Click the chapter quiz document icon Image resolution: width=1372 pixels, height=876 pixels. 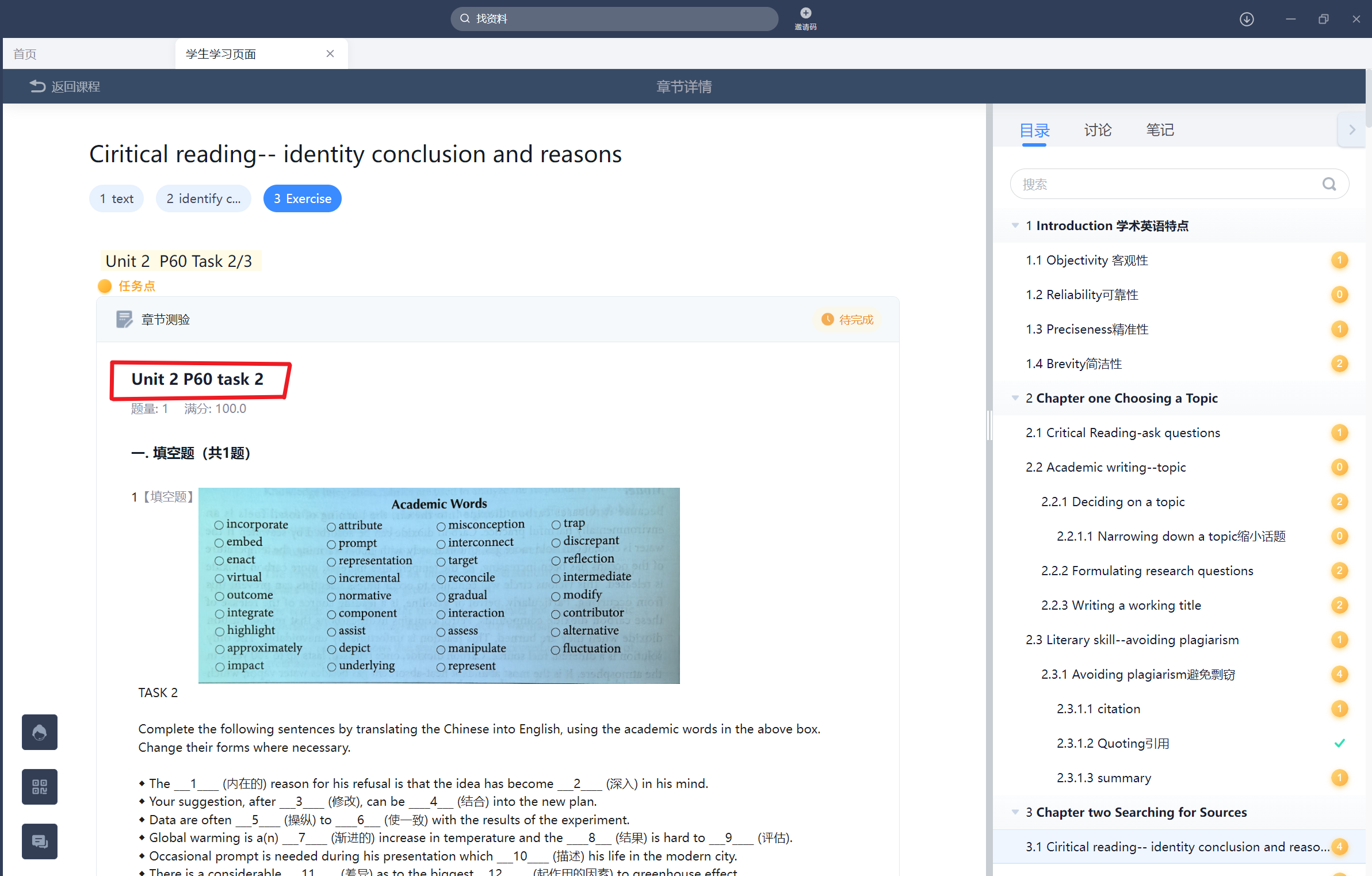tap(124, 319)
